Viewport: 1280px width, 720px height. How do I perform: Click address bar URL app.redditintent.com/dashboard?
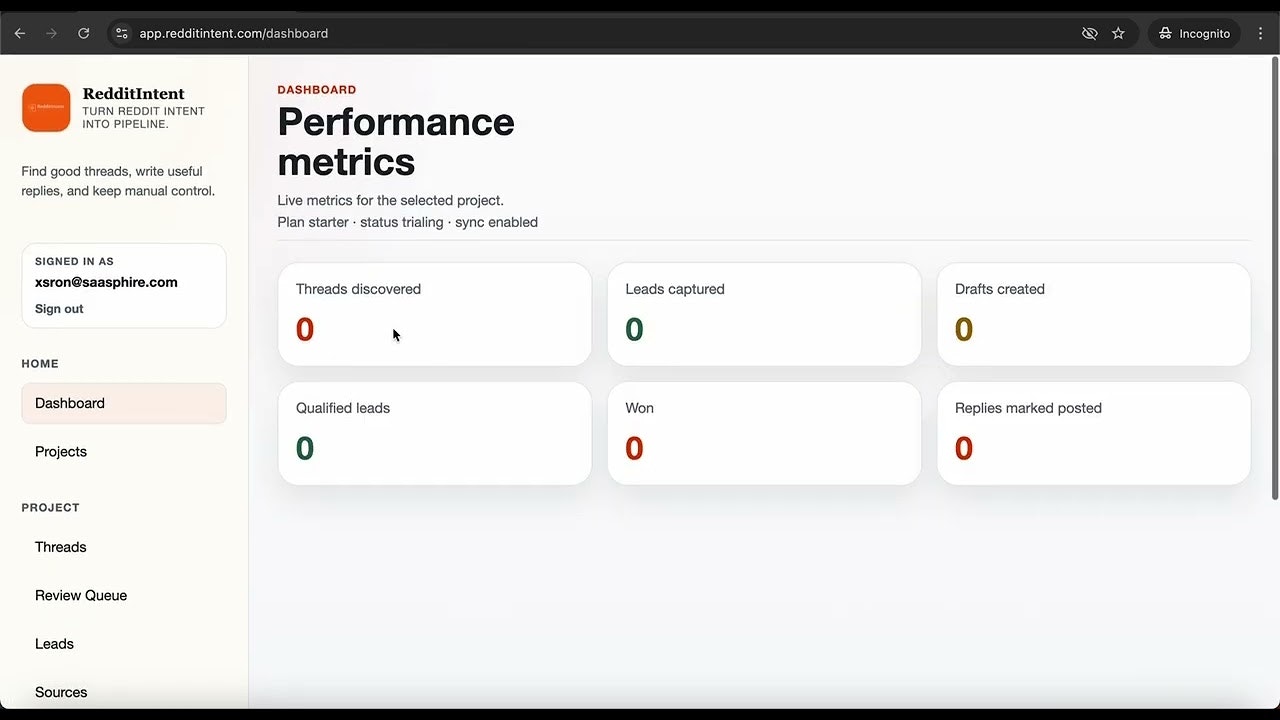(234, 33)
